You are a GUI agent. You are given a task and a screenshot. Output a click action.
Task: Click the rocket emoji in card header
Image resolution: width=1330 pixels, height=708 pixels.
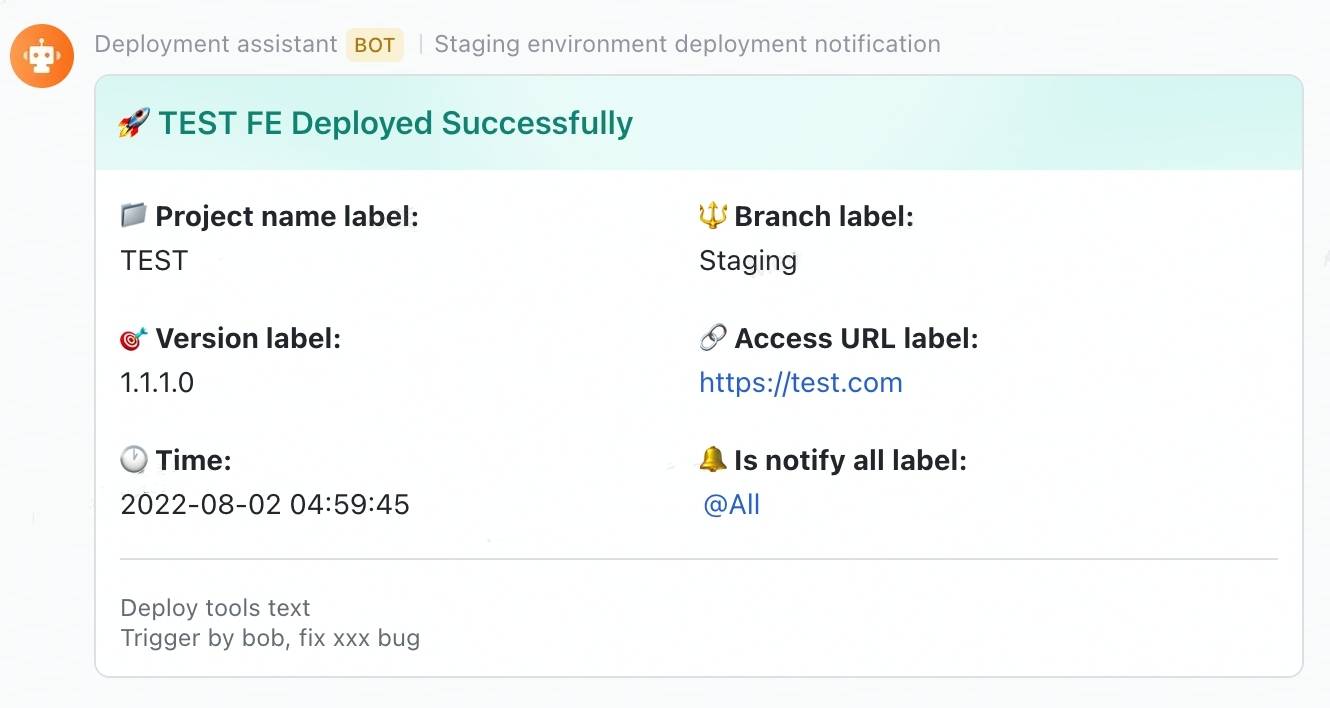134,124
